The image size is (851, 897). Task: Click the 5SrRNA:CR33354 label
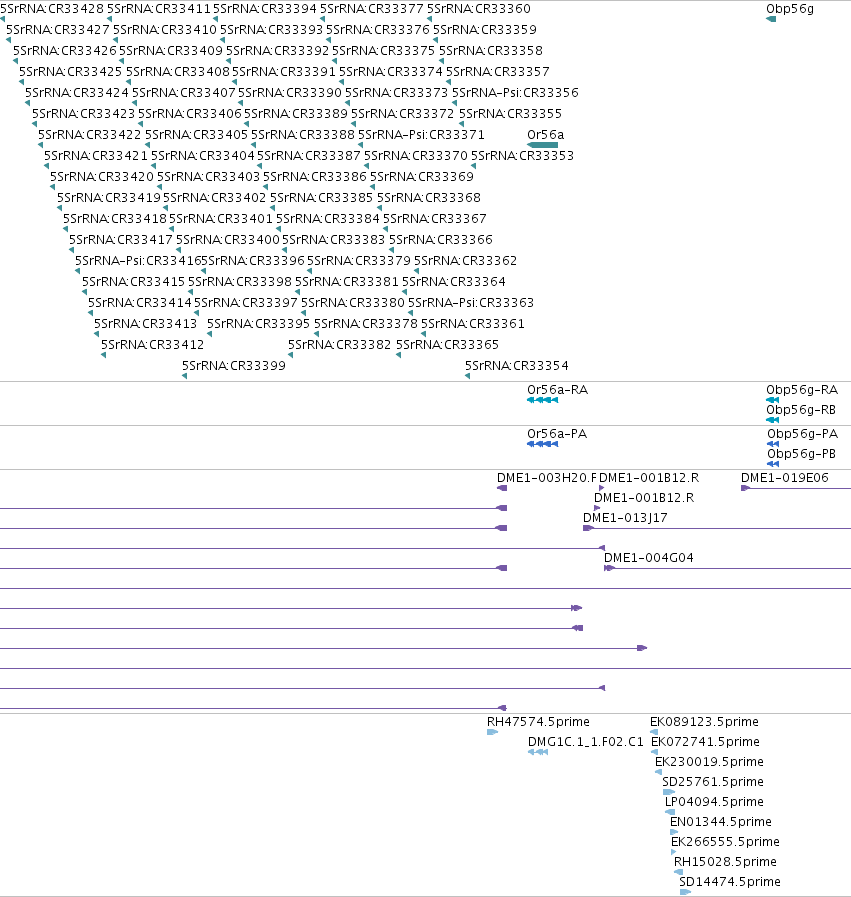point(516,366)
